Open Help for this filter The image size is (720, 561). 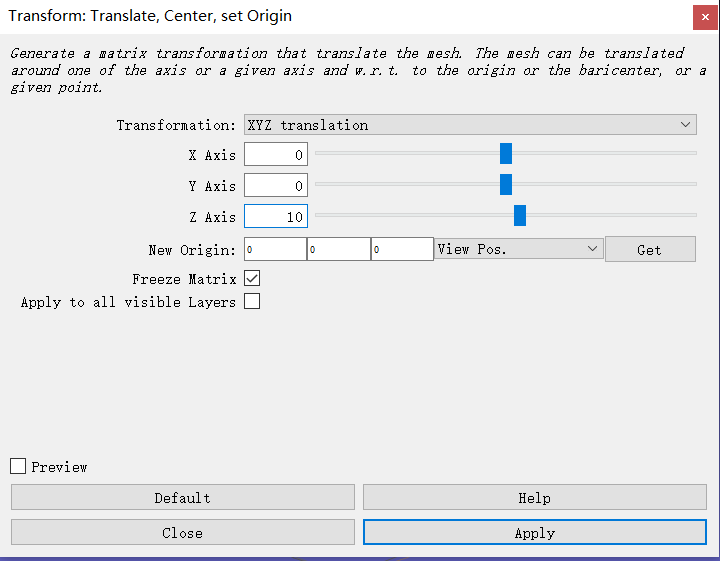(x=534, y=498)
